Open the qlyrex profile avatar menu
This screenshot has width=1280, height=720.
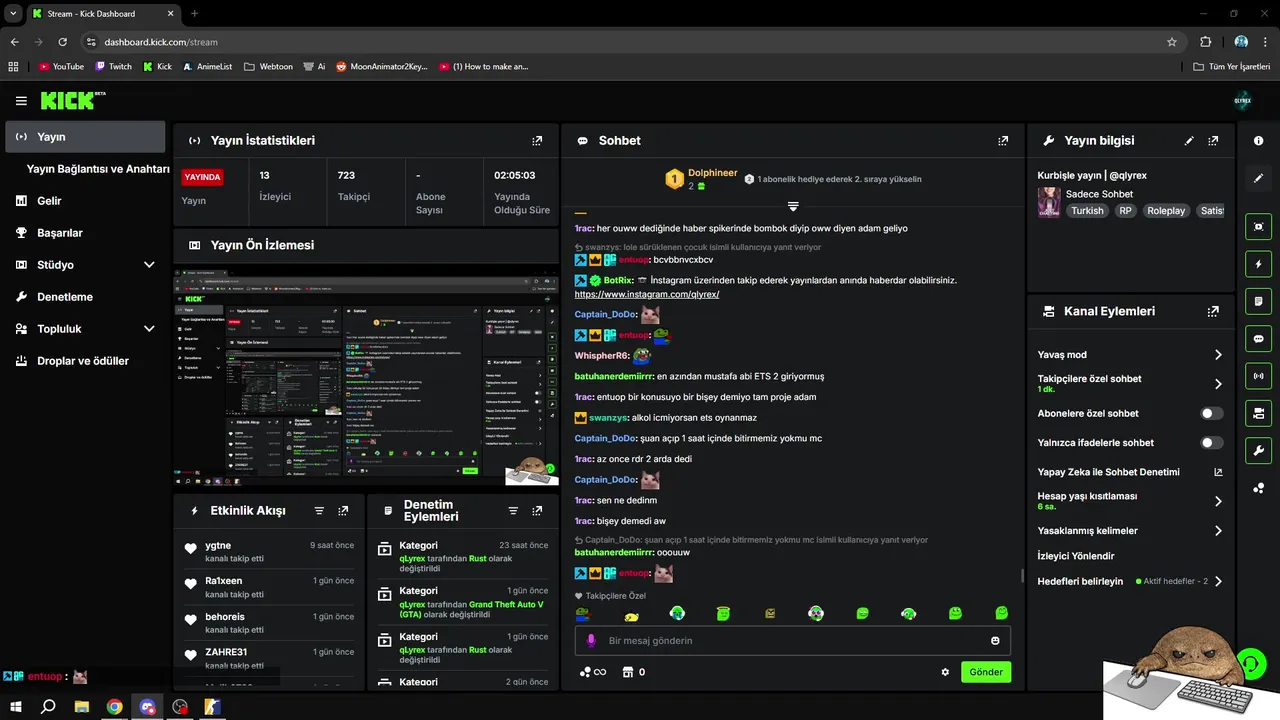pyautogui.click(x=1243, y=100)
